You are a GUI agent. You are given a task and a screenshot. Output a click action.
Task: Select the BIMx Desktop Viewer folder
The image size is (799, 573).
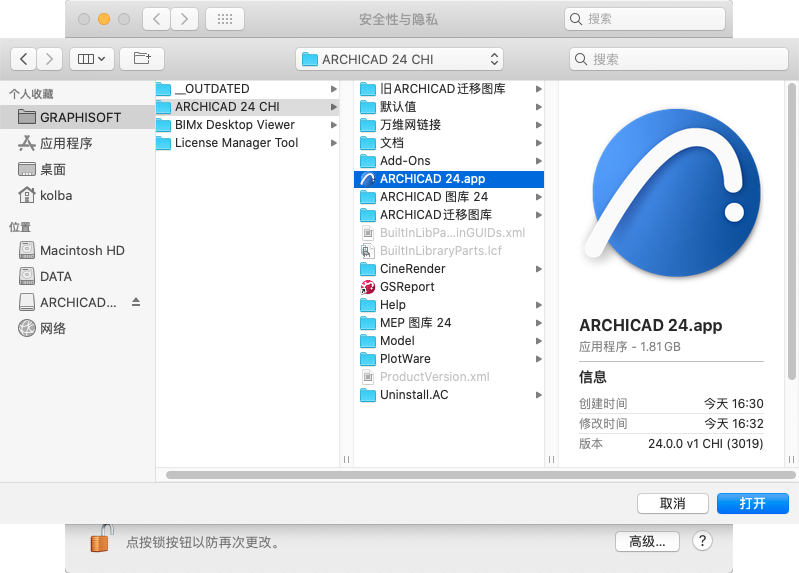pos(247,125)
